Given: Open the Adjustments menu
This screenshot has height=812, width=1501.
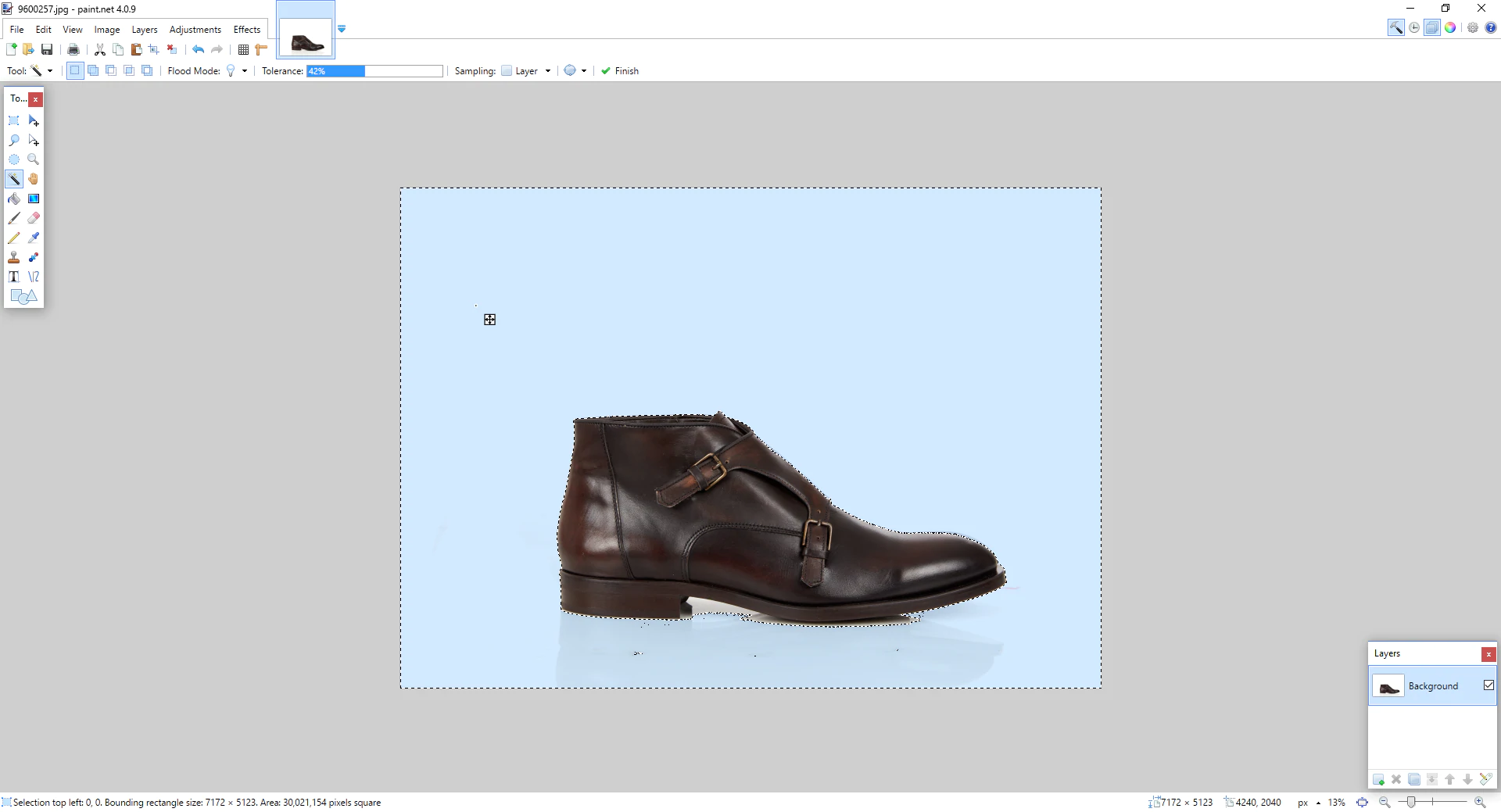Looking at the screenshot, I should click(x=195, y=30).
